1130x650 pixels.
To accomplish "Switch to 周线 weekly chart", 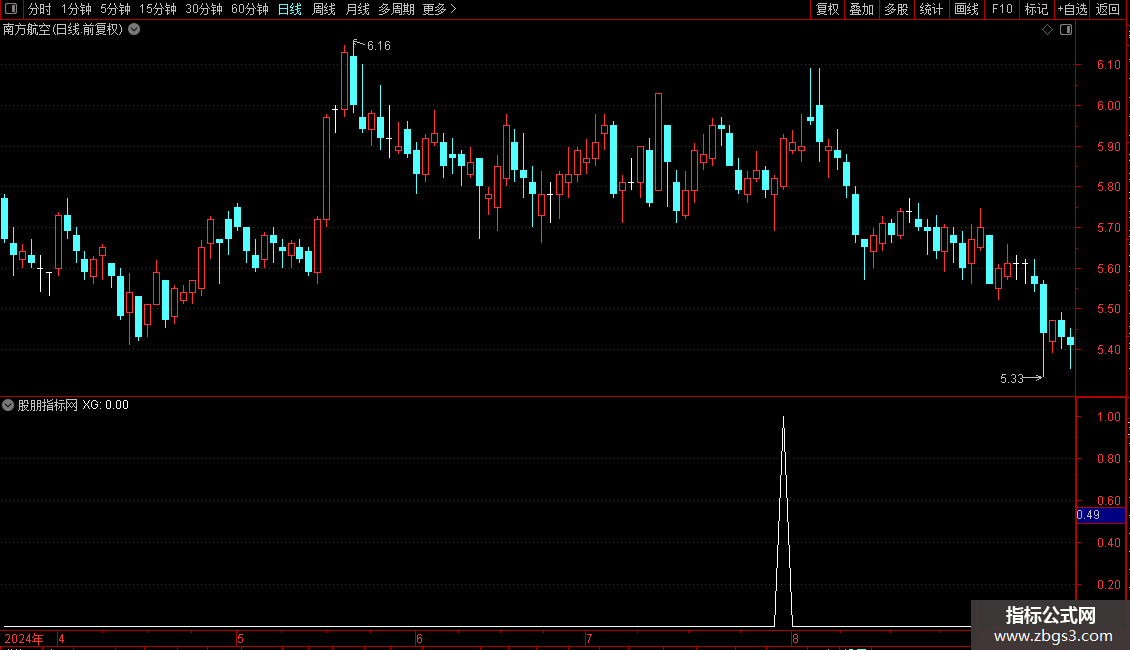I will [324, 9].
